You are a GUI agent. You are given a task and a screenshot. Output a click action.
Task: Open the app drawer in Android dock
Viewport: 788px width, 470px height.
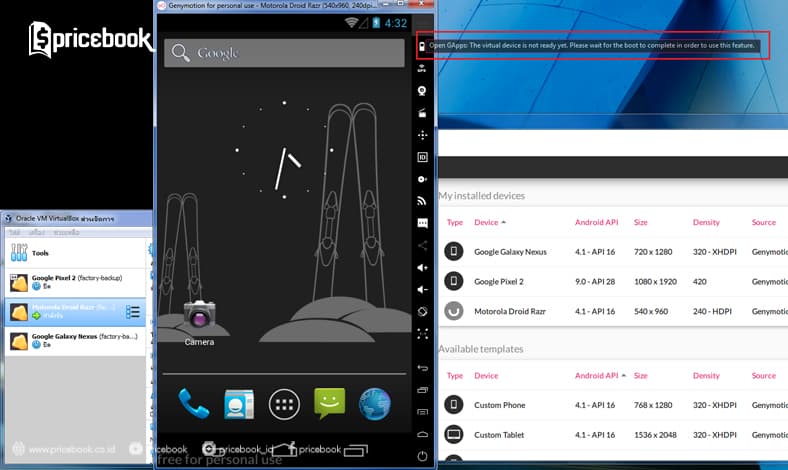pyautogui.click(x=284, y=404)
